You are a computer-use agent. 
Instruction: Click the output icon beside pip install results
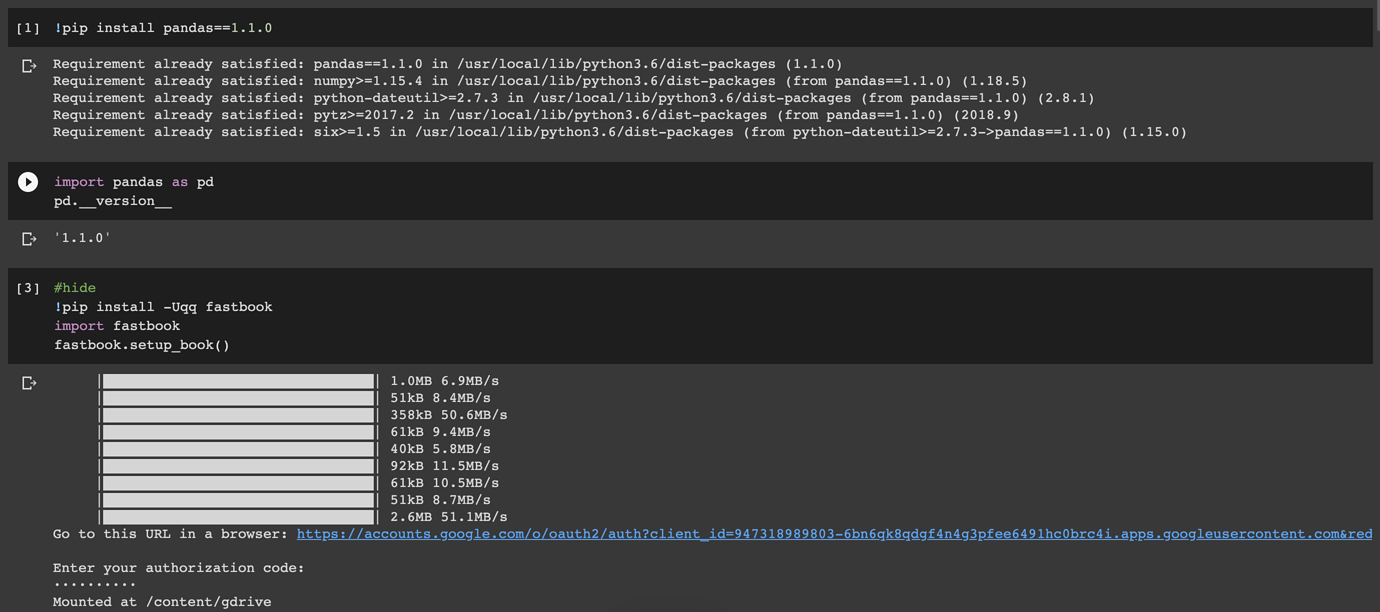[x=28, y=64]
